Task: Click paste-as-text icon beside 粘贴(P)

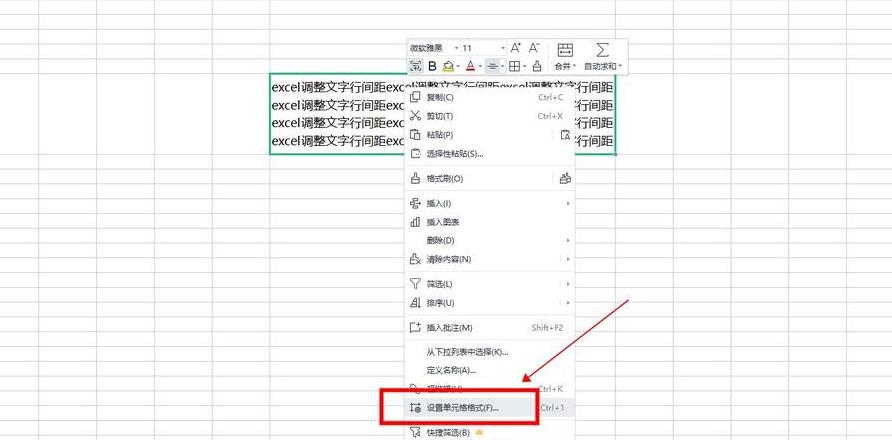Action: 565,135
